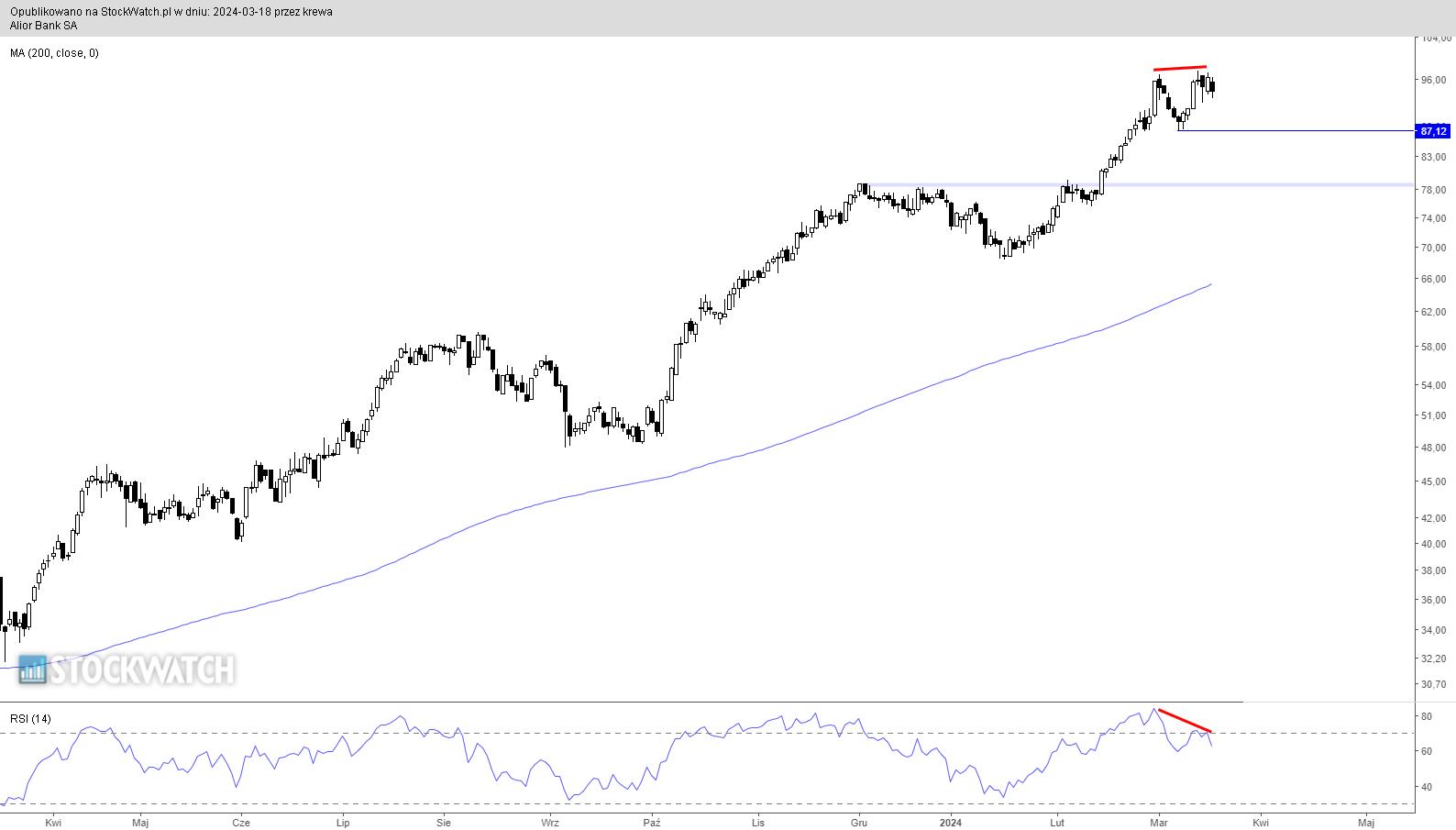Click the 54,00 price axis label
1456x830 pixels.
coord(1433,385)
